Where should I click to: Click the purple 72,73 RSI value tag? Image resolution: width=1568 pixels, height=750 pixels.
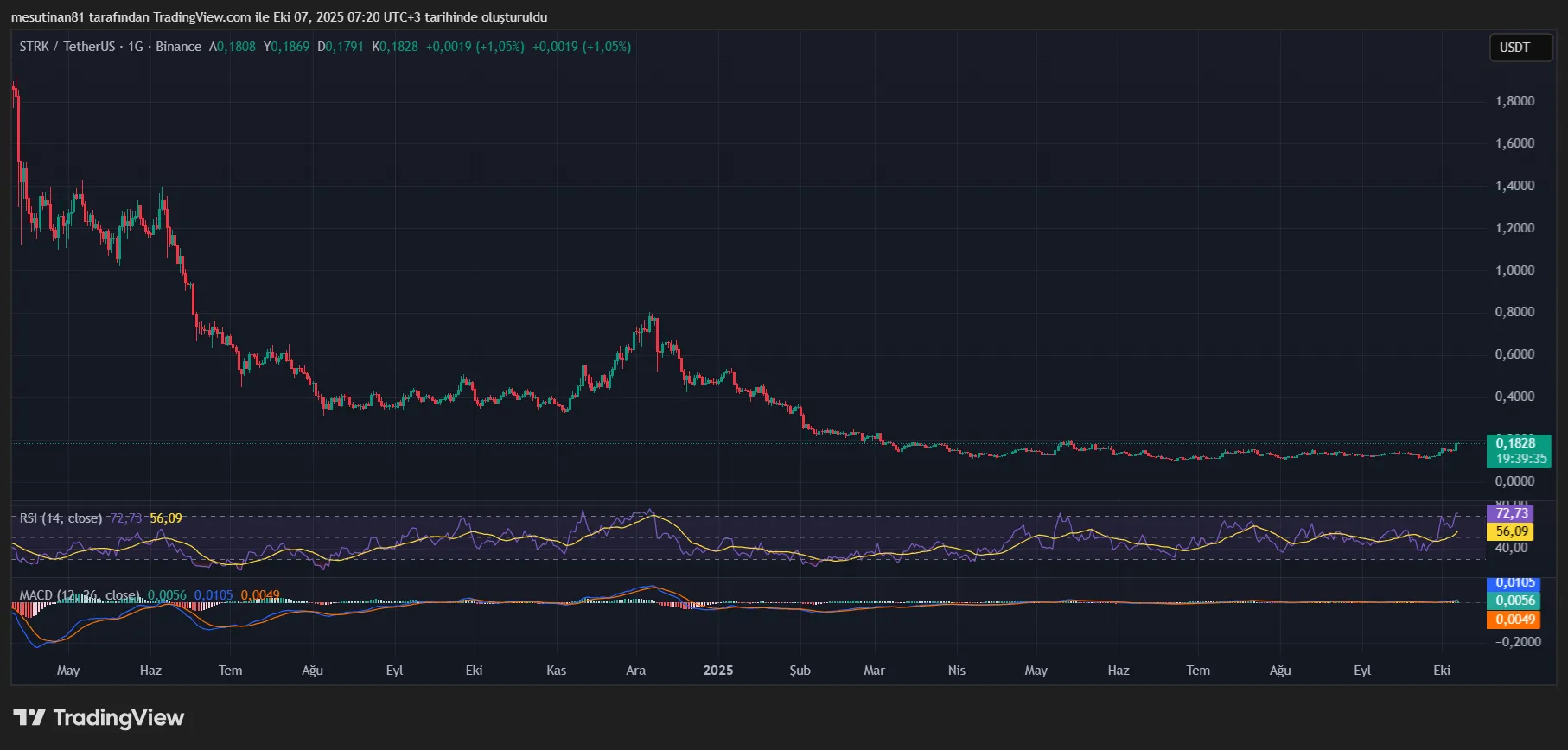[1511, 513]
